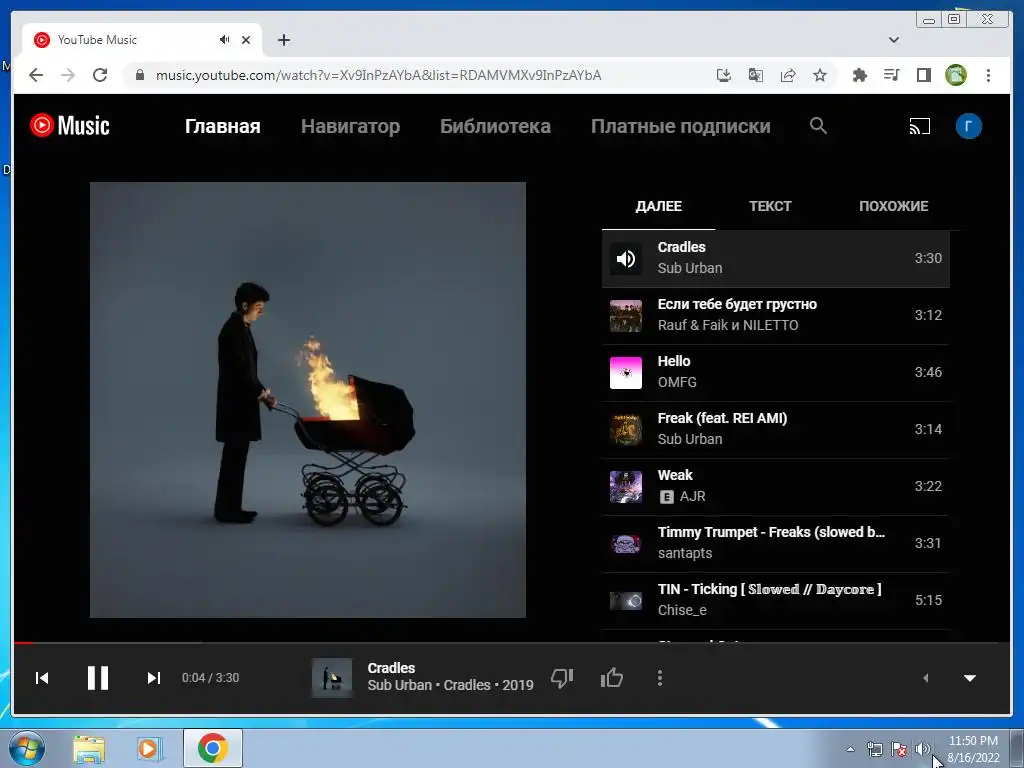Toggle the Chrome side panel
The image size is (1024, 768).
click(x=923, y=75)
